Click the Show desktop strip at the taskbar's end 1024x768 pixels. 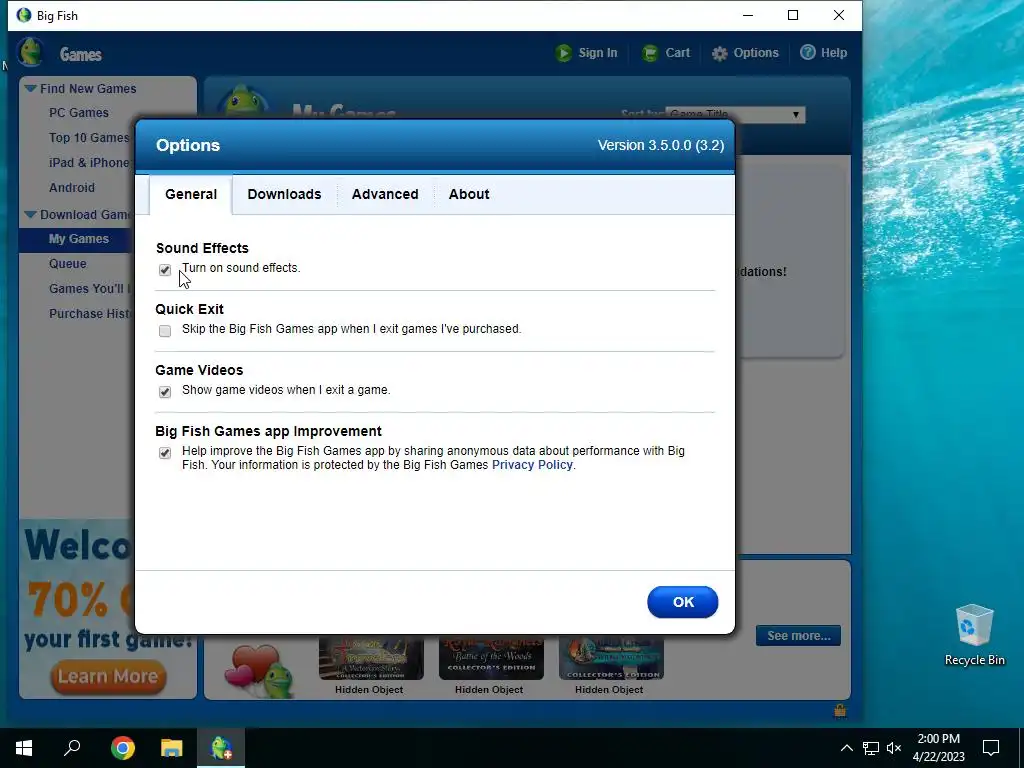click(1021, 748)
